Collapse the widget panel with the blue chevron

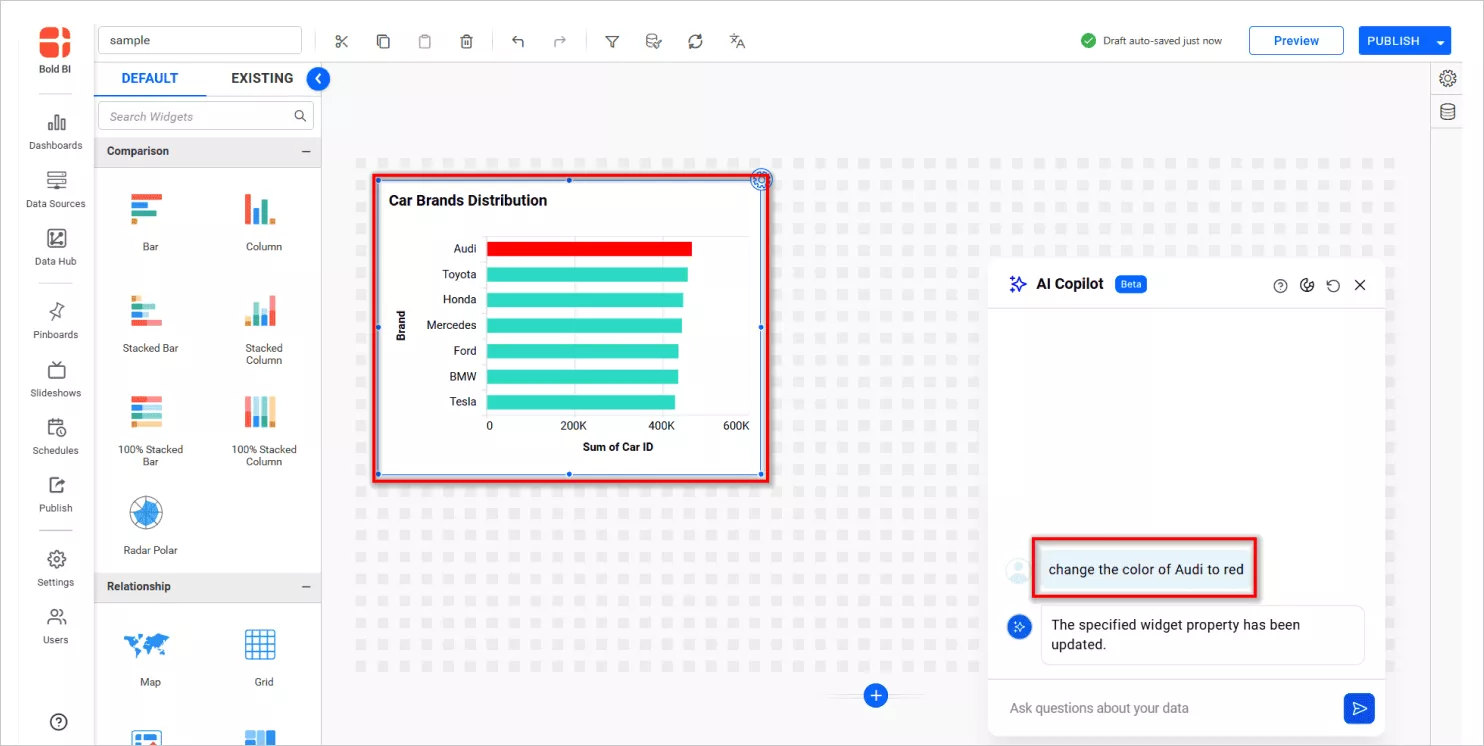318,78
